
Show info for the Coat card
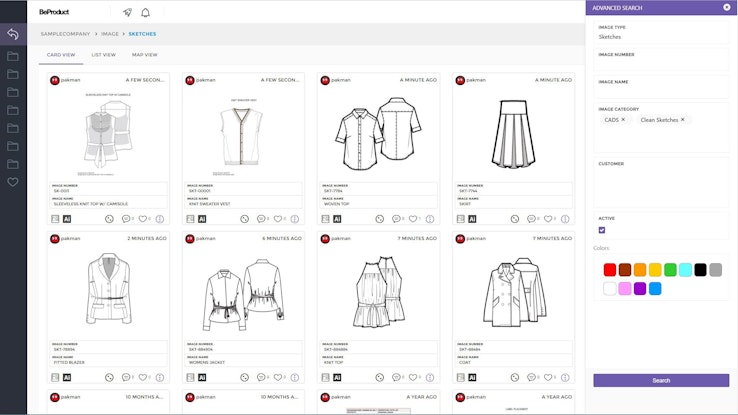[x=565, y=377]
